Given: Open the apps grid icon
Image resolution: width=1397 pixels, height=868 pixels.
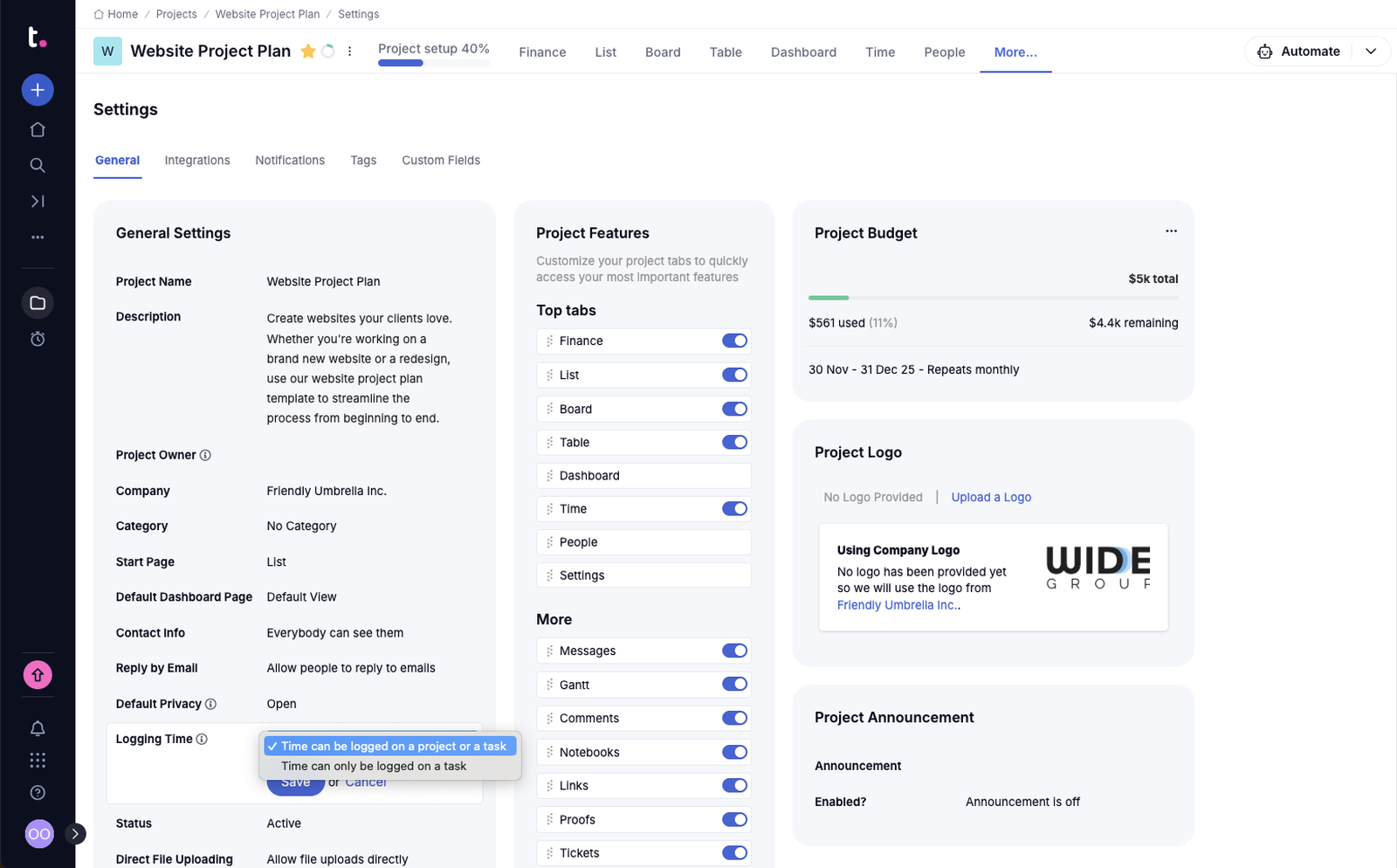Looking at the screenshot, I should 38,761.
